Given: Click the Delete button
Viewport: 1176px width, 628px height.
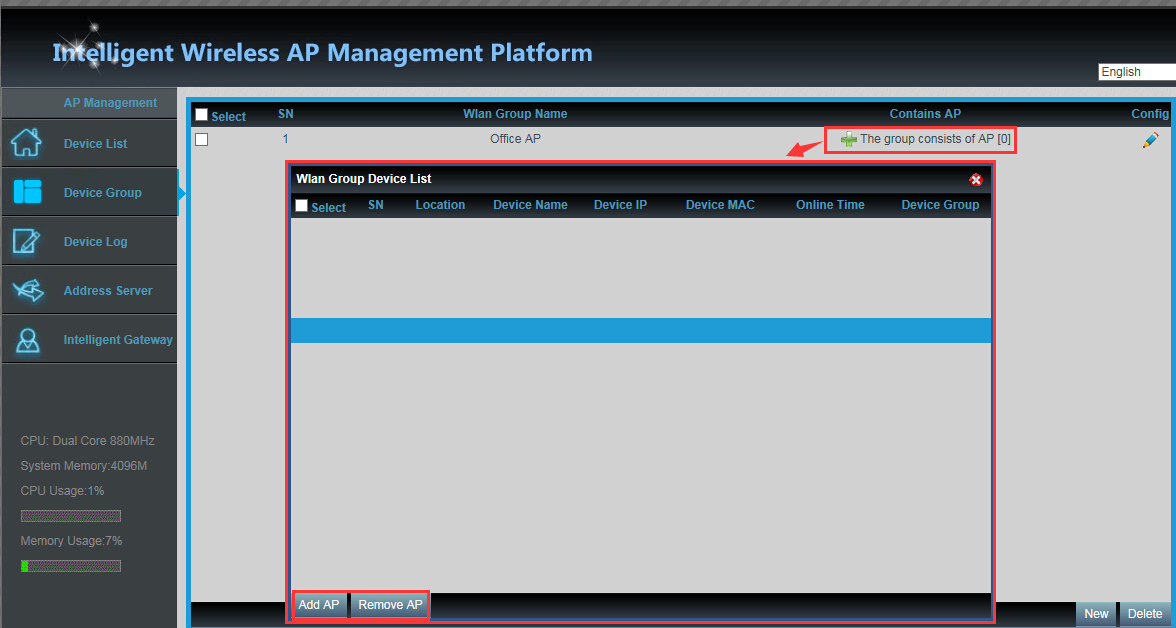Looking at the screenshot, I should (x=1145, y=614).
